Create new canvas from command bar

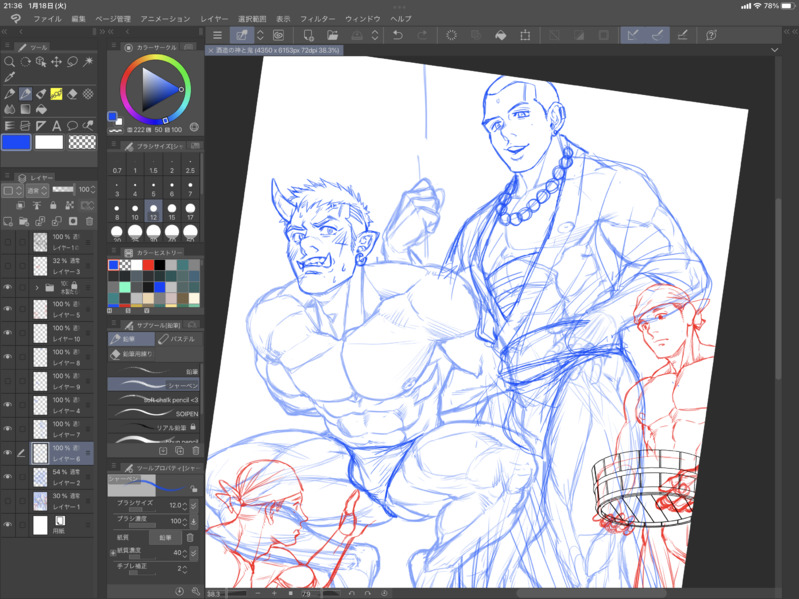point(308,35)
